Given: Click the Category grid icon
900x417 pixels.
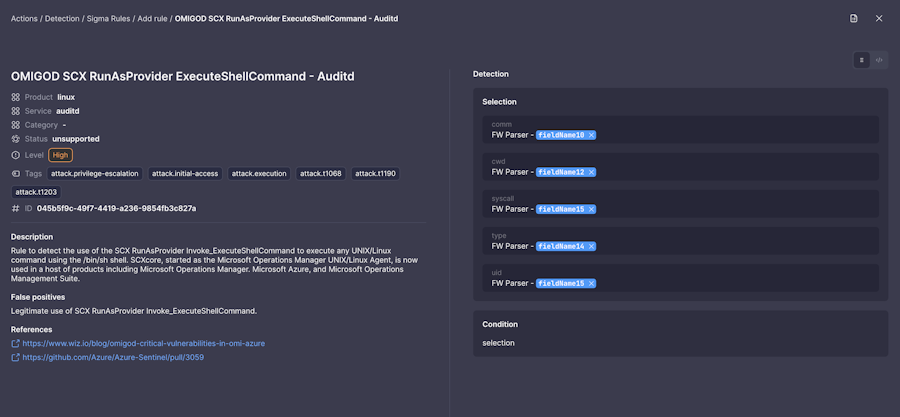Looking at the screenshot, I should [15, 125].
